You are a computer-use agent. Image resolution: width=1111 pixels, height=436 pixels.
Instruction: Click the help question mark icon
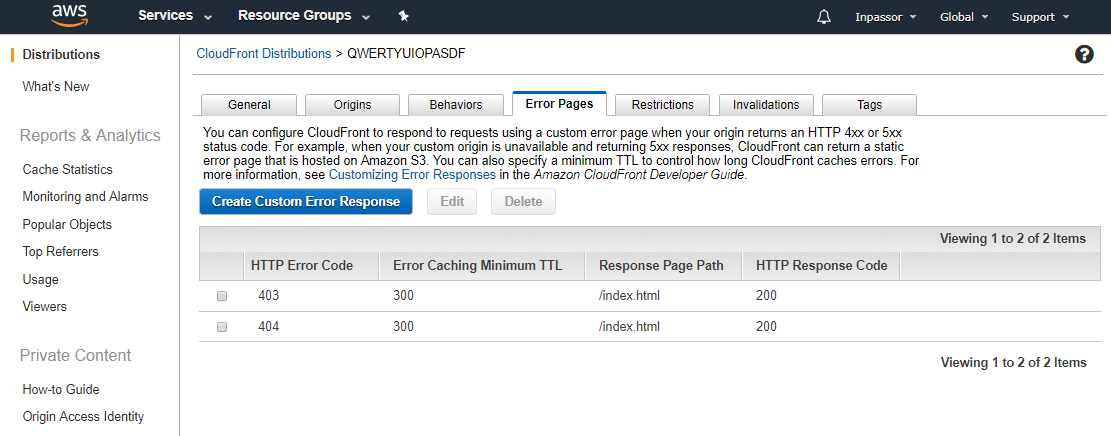point(1084,54)
